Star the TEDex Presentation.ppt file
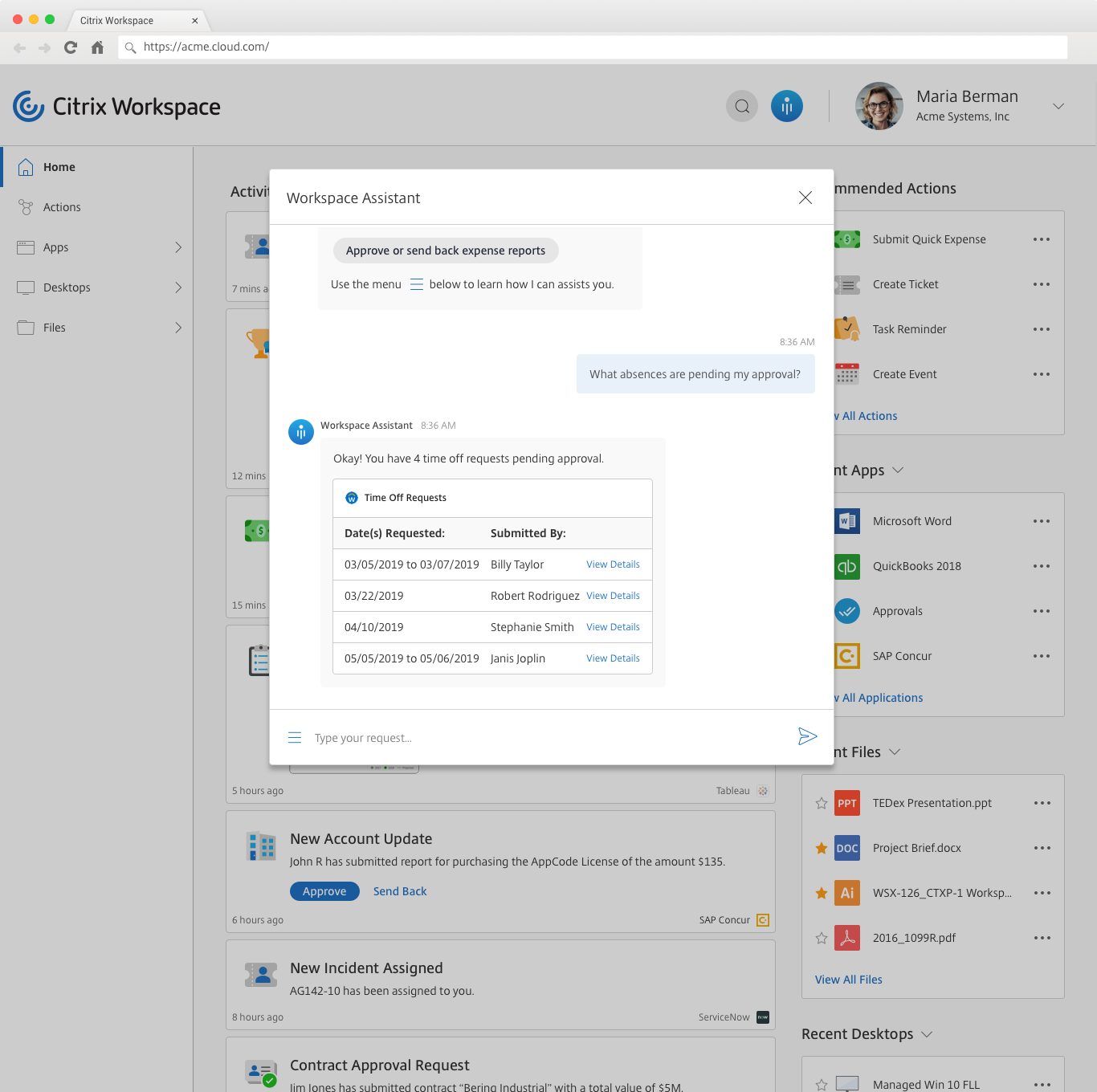The width and height of the screenshot is (1097, 1092). pyautogui.click(x=821, y=803)
